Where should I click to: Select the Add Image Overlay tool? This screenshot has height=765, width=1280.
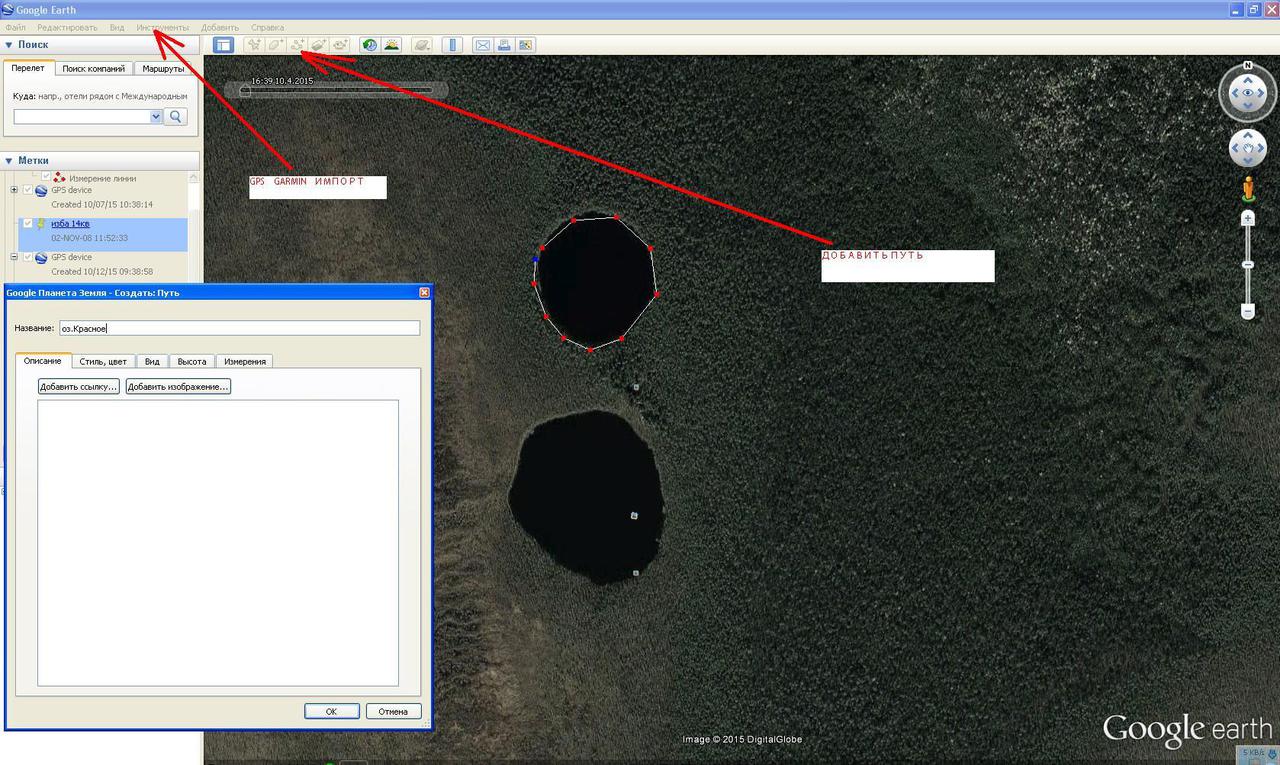[319, 45]
